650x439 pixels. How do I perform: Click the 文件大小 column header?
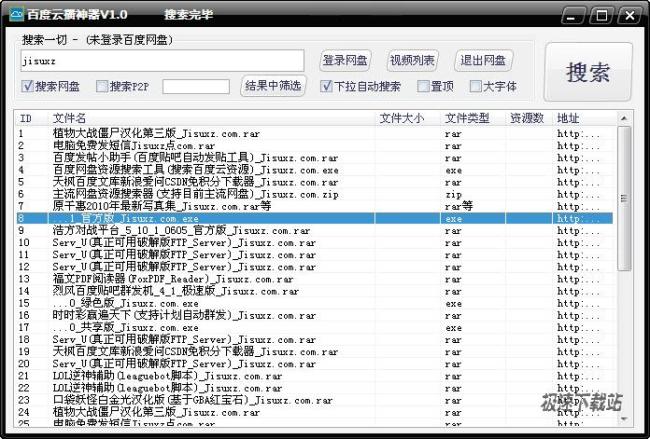pos(407,119)
